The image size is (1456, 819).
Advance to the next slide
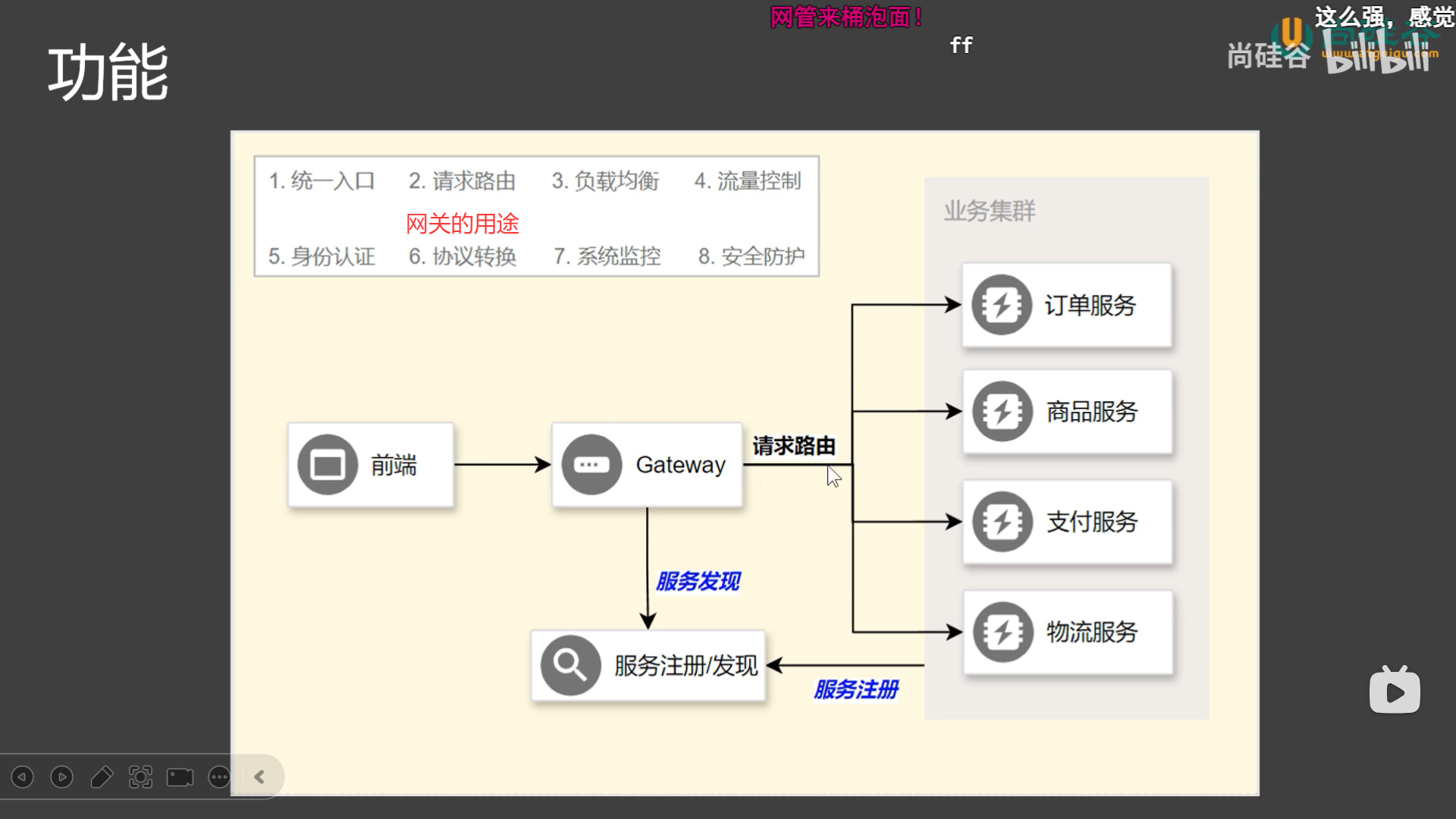(62, 777)
